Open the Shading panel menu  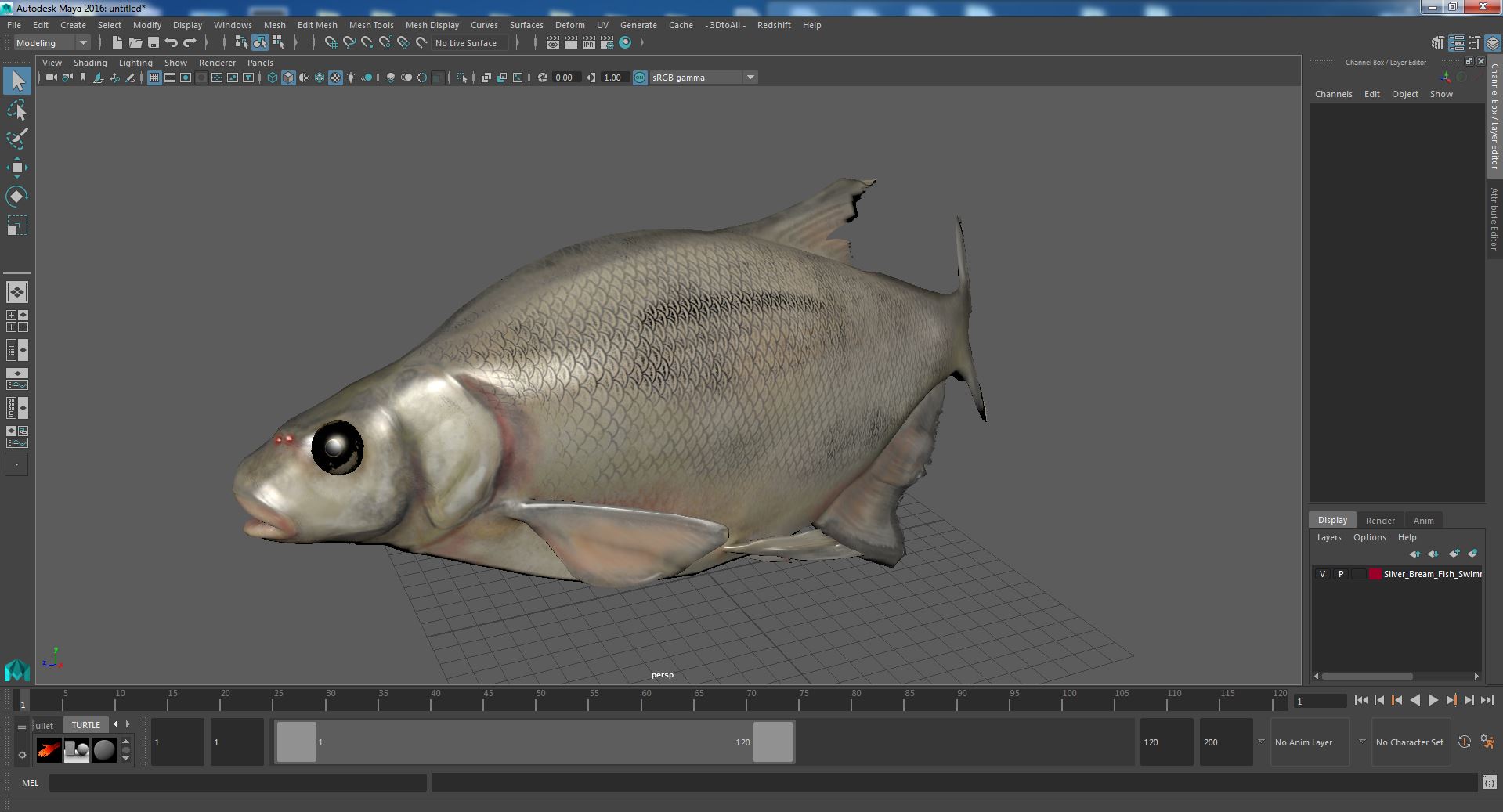[90, 63]
